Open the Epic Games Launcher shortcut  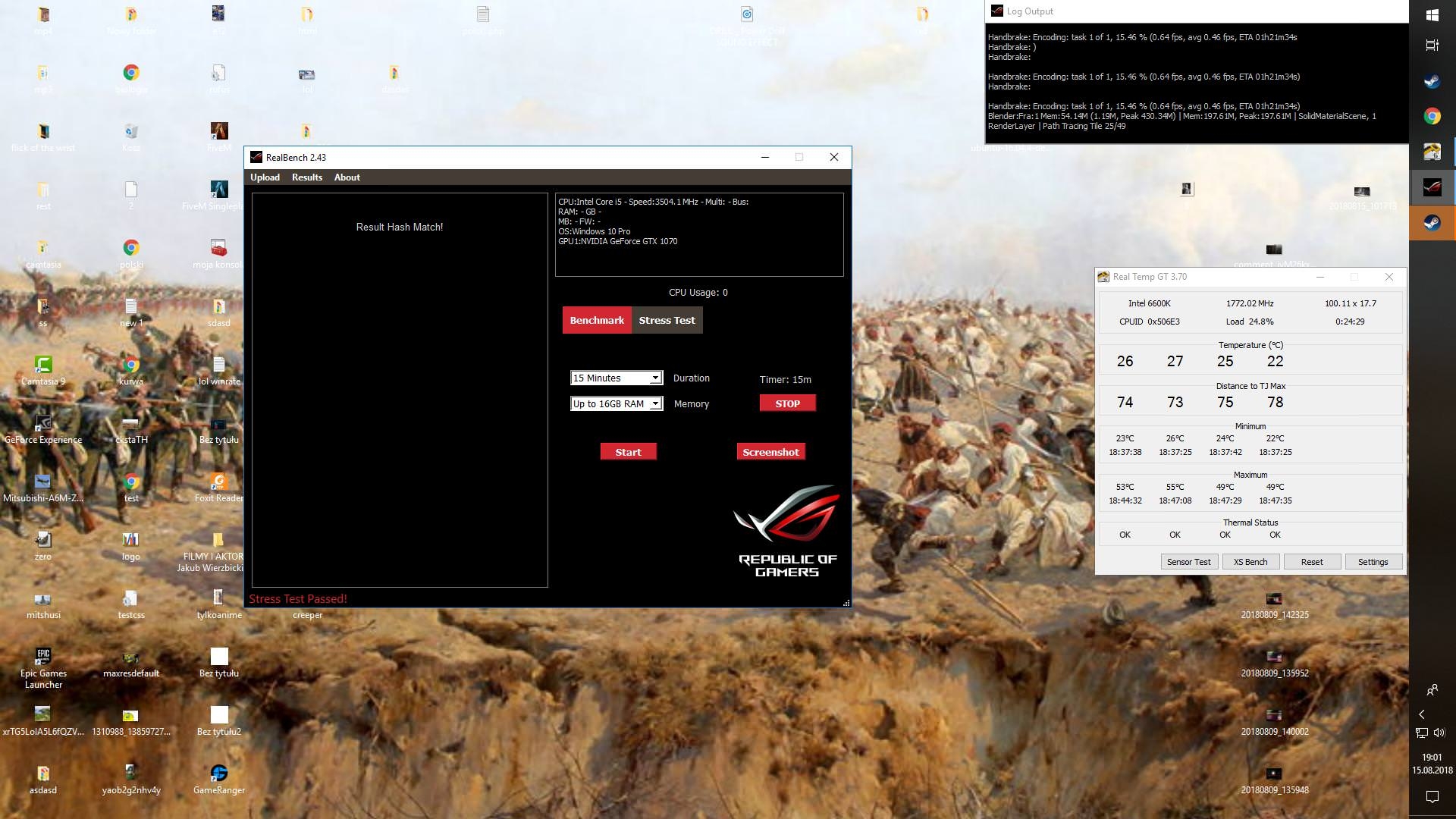point(43,657)
